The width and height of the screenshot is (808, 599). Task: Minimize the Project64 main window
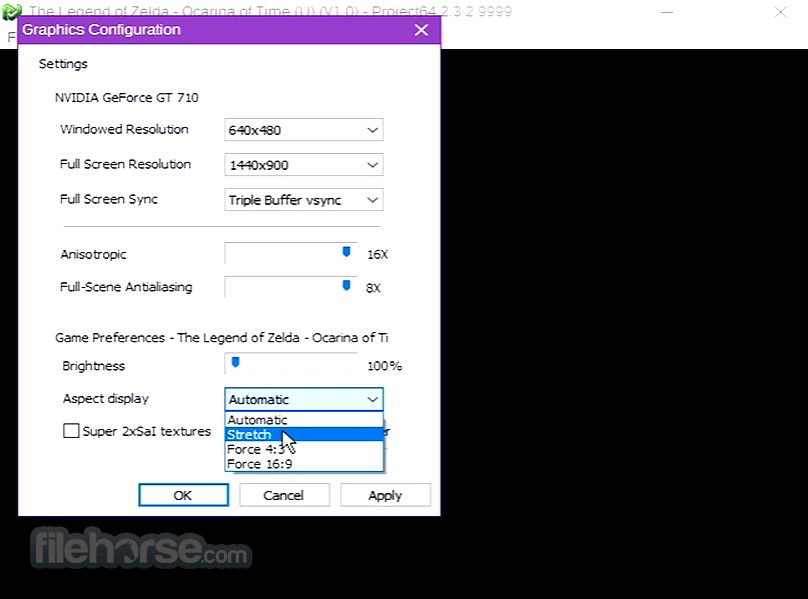click(x=667, y=12)
